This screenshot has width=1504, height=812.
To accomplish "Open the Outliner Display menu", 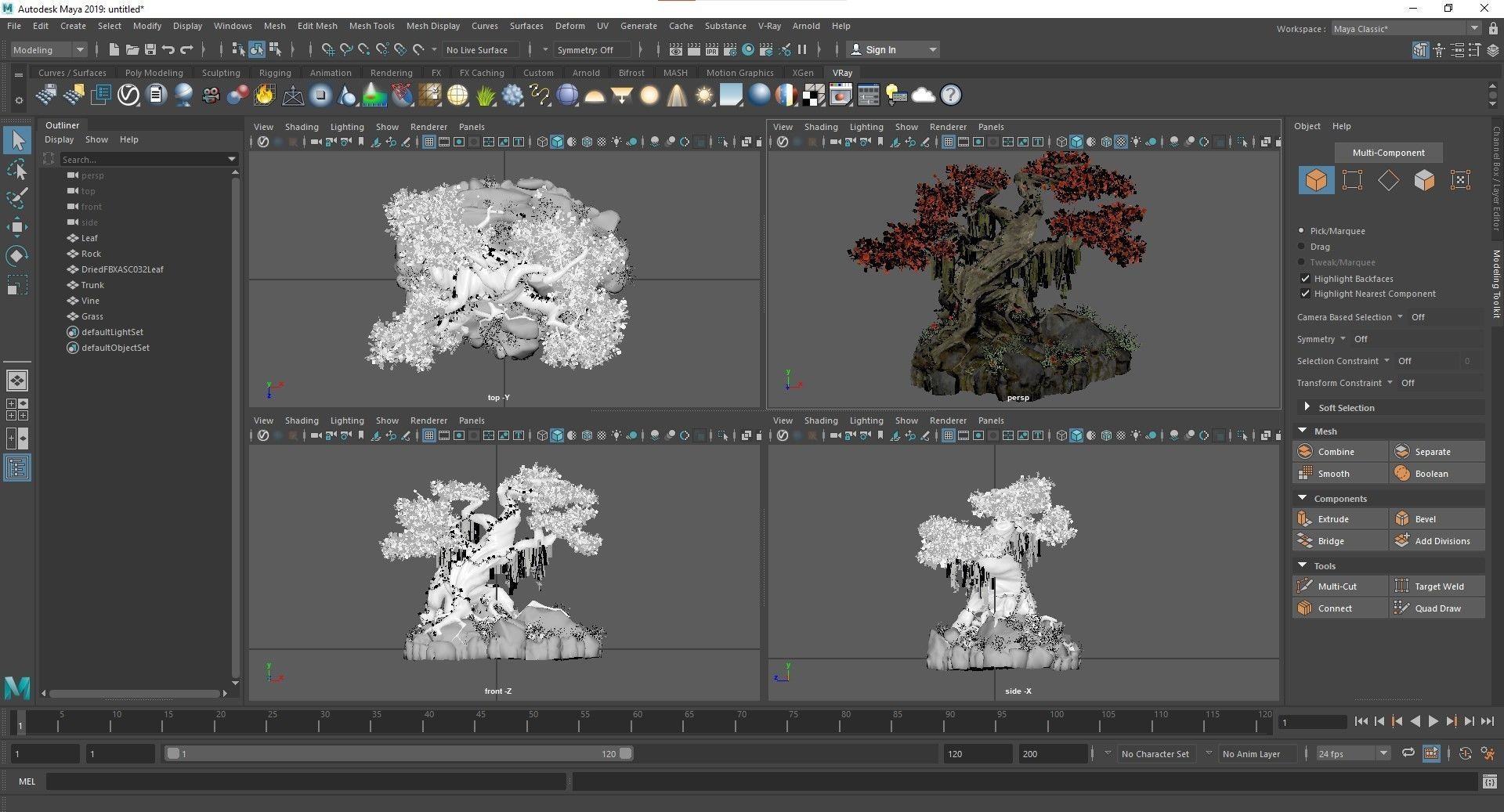I will coord(59,139).
